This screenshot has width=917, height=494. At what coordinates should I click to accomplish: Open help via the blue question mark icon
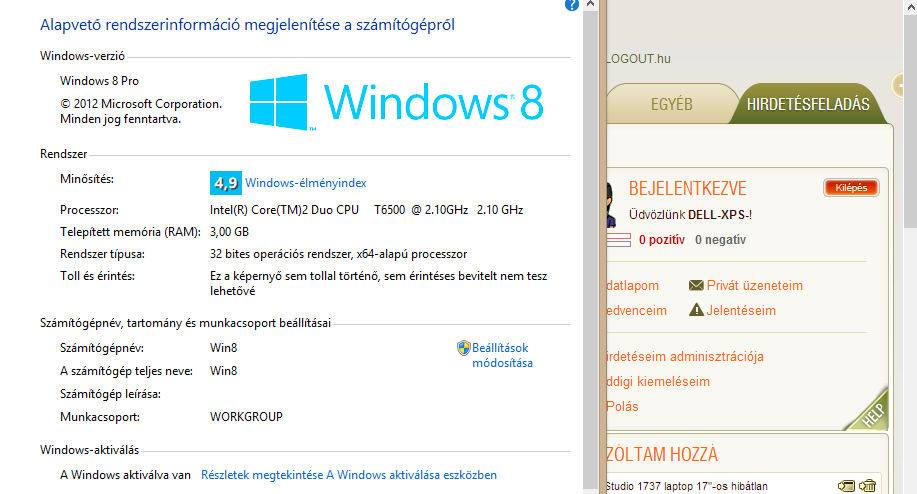coord(571,5)
